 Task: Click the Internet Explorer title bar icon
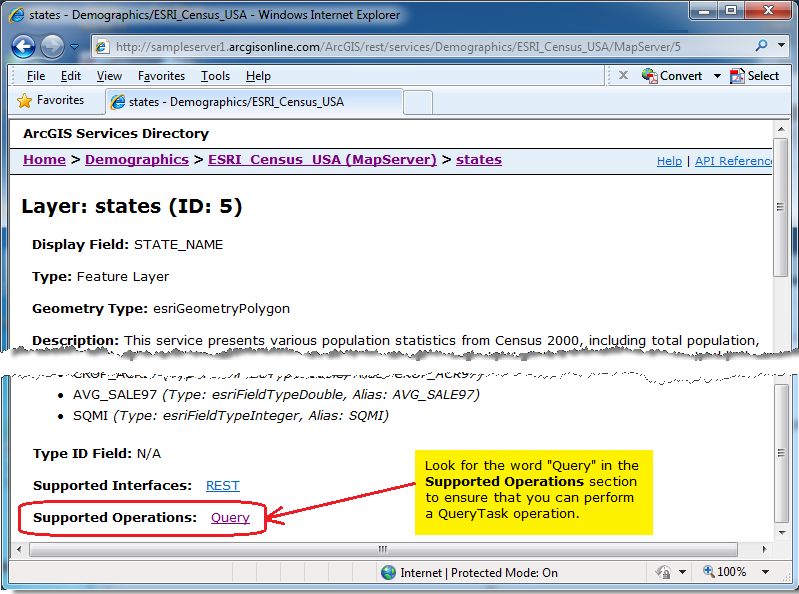17,15
